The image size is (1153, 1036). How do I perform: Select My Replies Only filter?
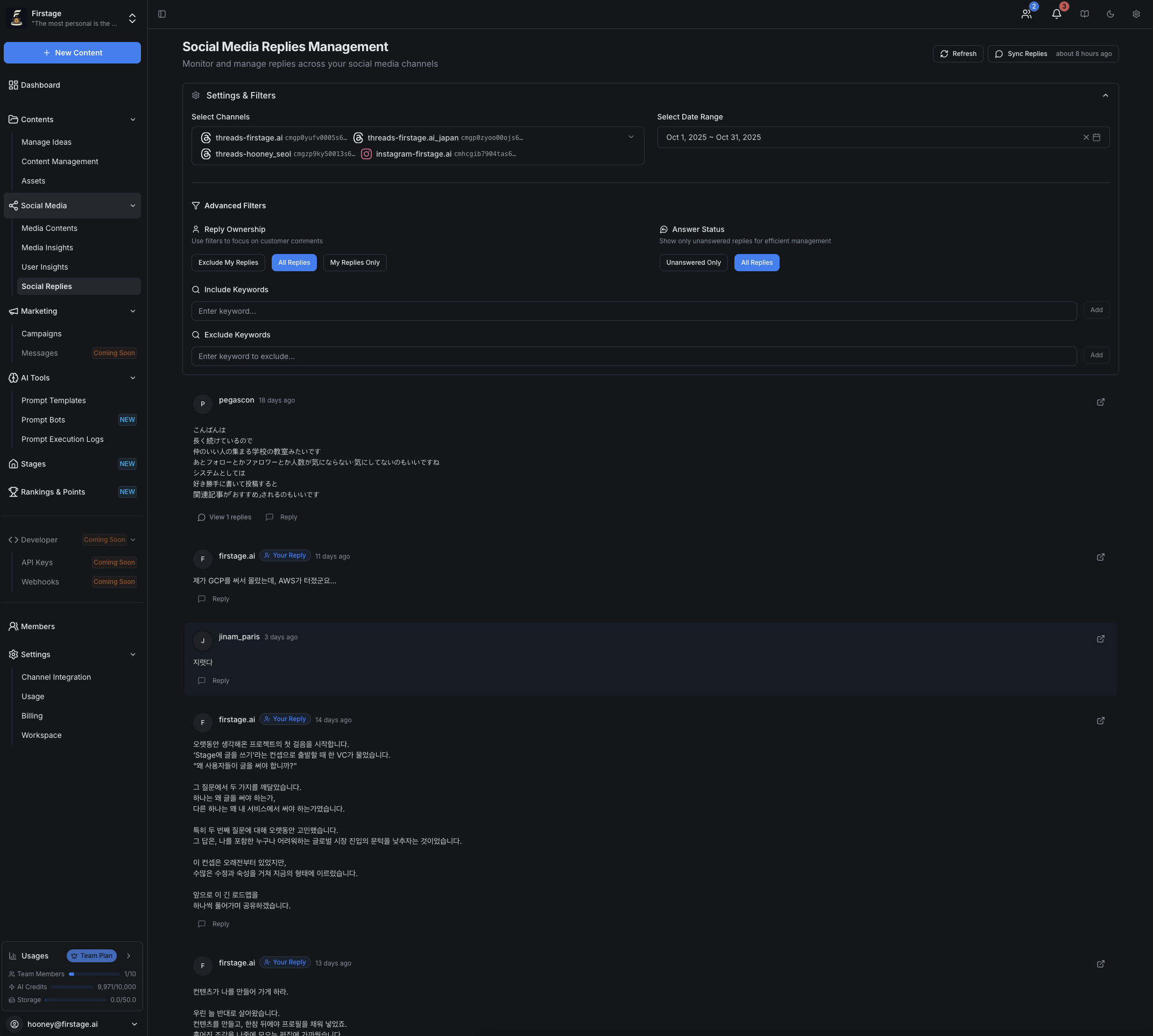point(355,263)
